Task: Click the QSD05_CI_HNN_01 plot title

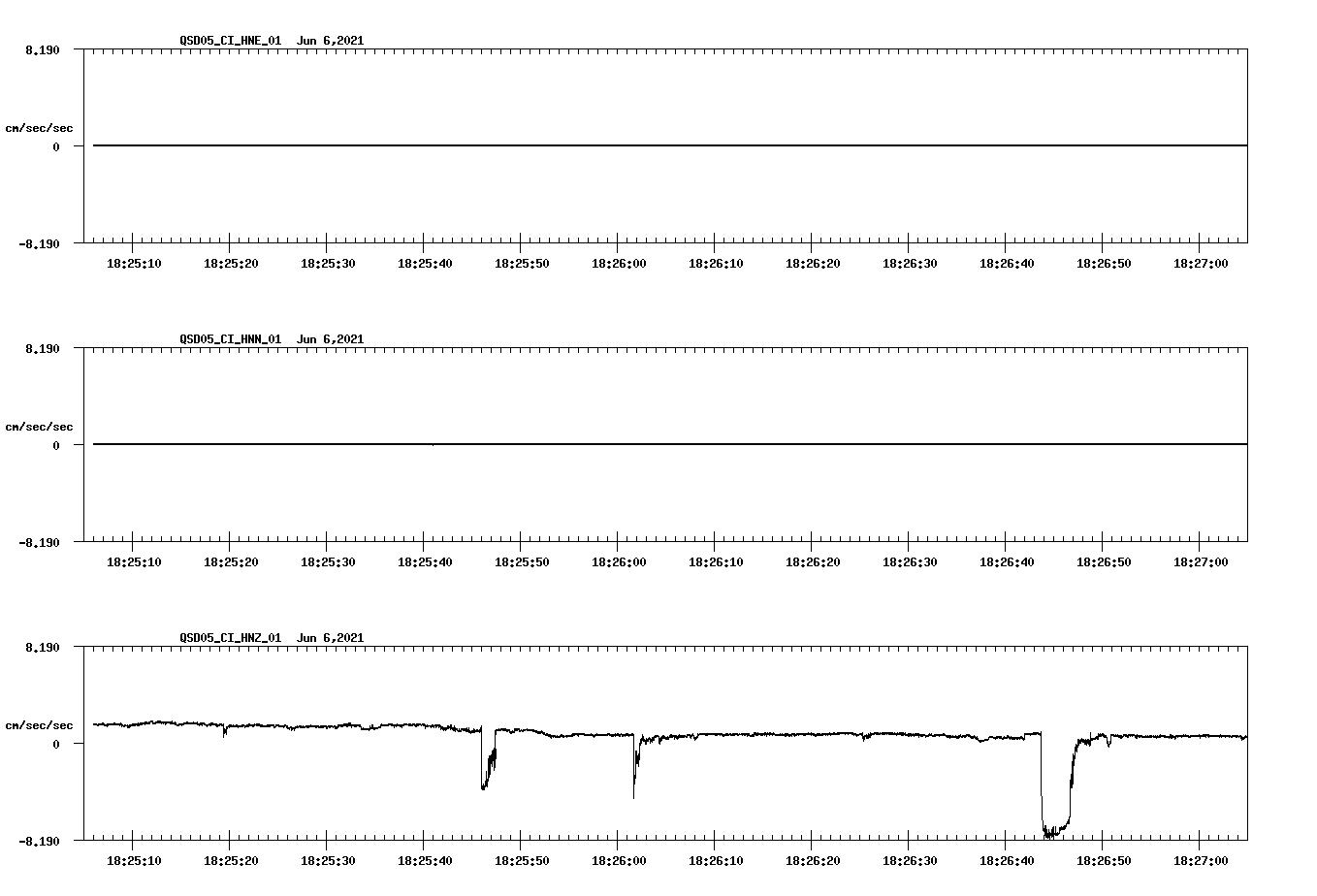Action: 272,339
